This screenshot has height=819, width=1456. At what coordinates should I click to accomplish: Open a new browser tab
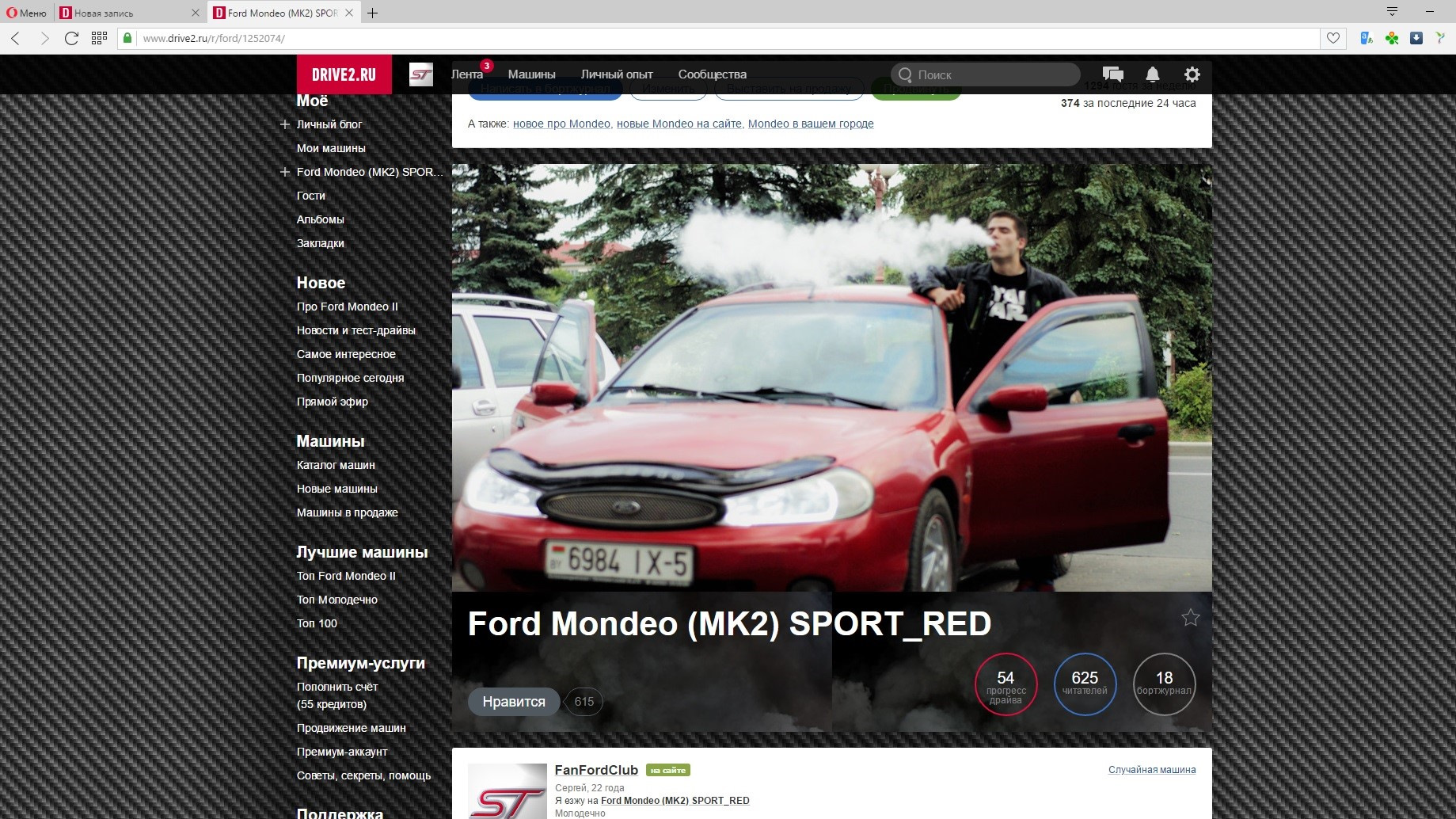(372, 13)
